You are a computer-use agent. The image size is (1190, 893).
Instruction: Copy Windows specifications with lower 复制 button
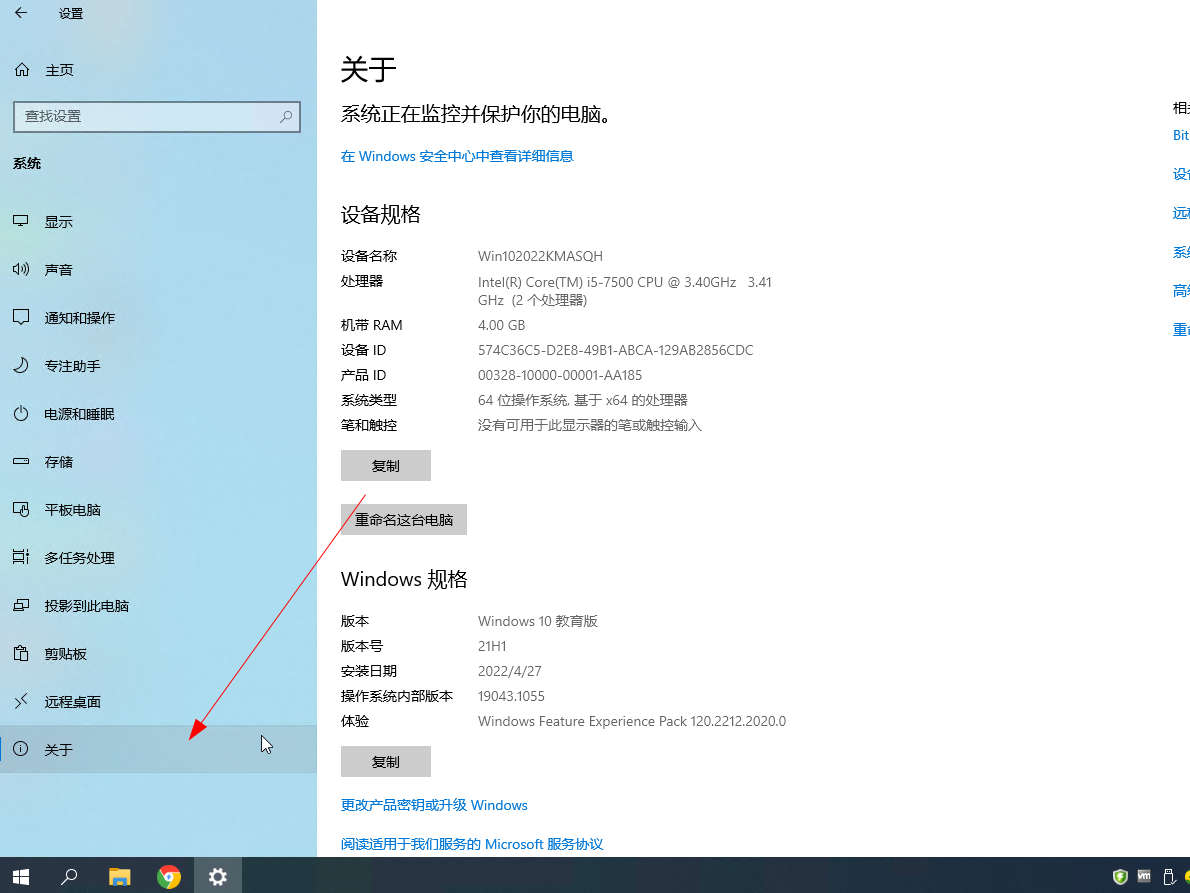tap(386, 761)
